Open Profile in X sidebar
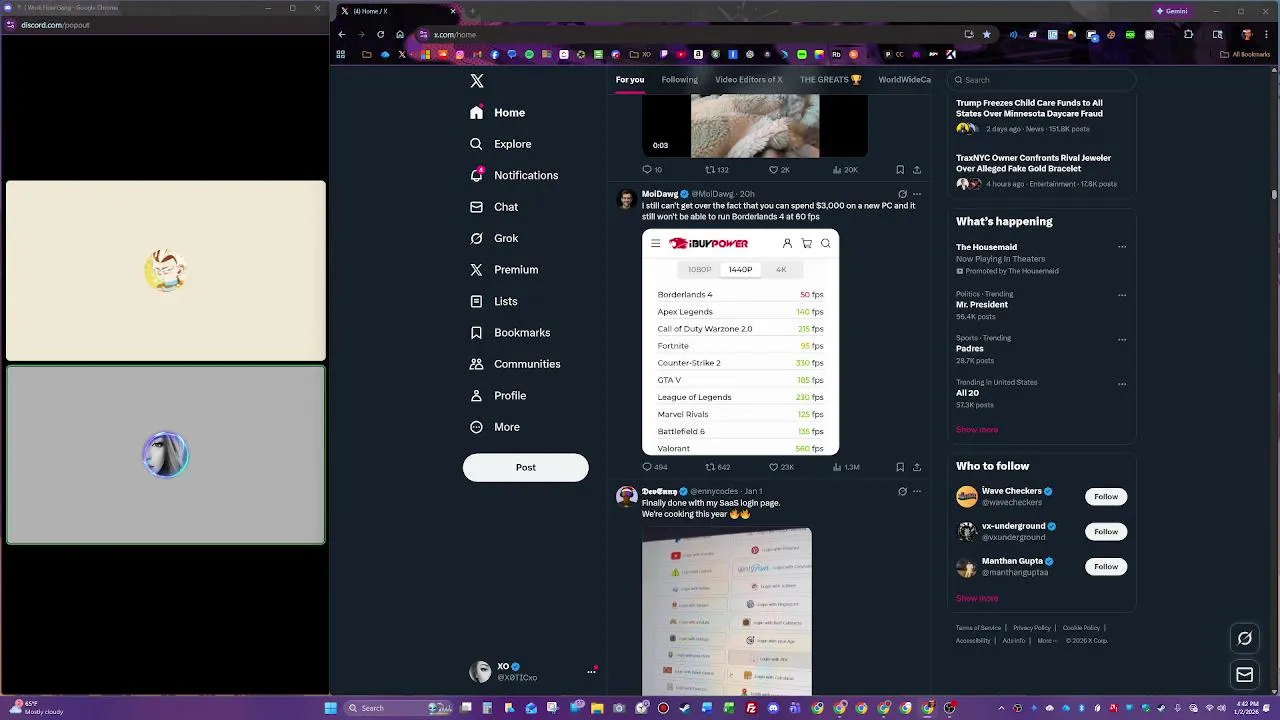 [498, 396]
